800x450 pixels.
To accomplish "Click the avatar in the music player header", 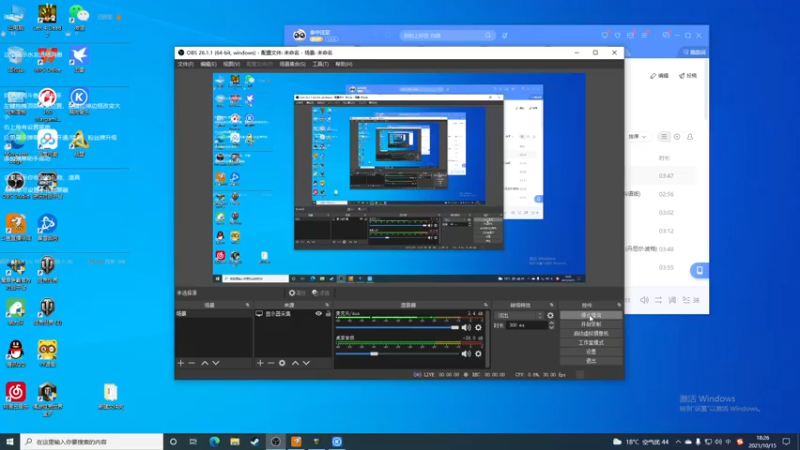I will click(x=299, y=35).
